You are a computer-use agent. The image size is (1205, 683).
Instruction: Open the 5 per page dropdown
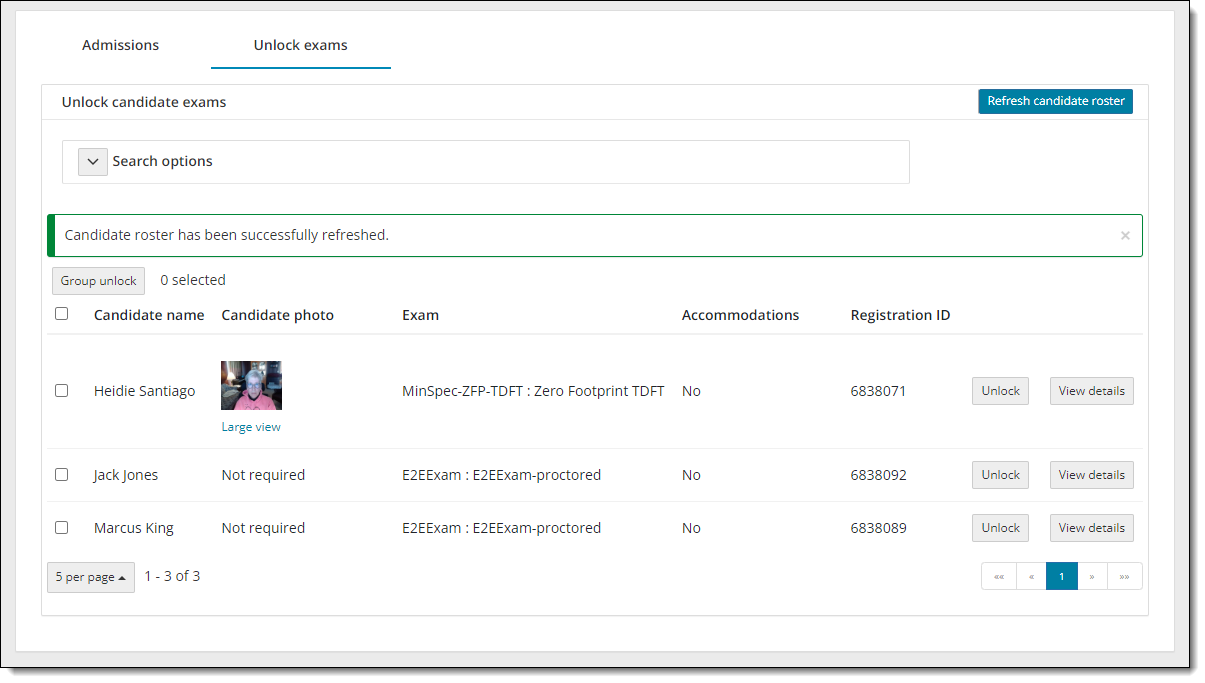pyautogui.click(x=91, y=577)
